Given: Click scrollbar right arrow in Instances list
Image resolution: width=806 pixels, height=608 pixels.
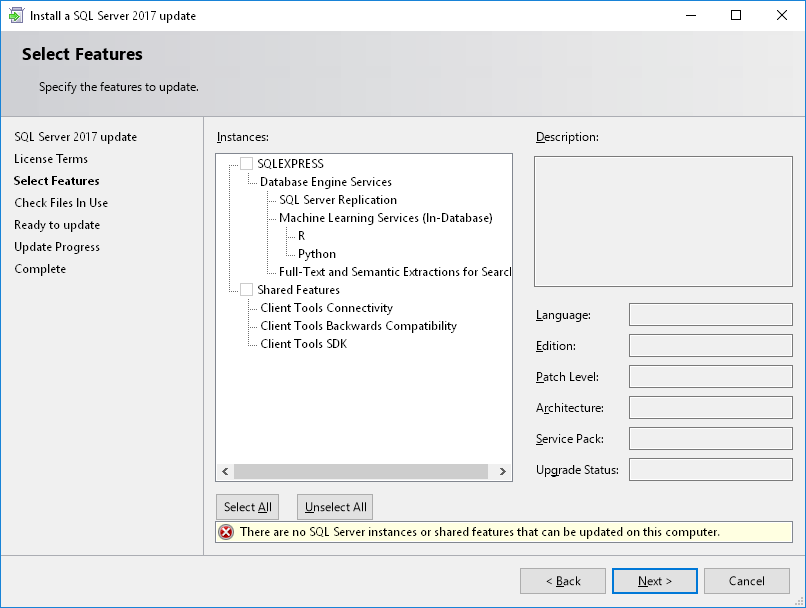Looking at the screenshot, I should (x=502, y=471).
